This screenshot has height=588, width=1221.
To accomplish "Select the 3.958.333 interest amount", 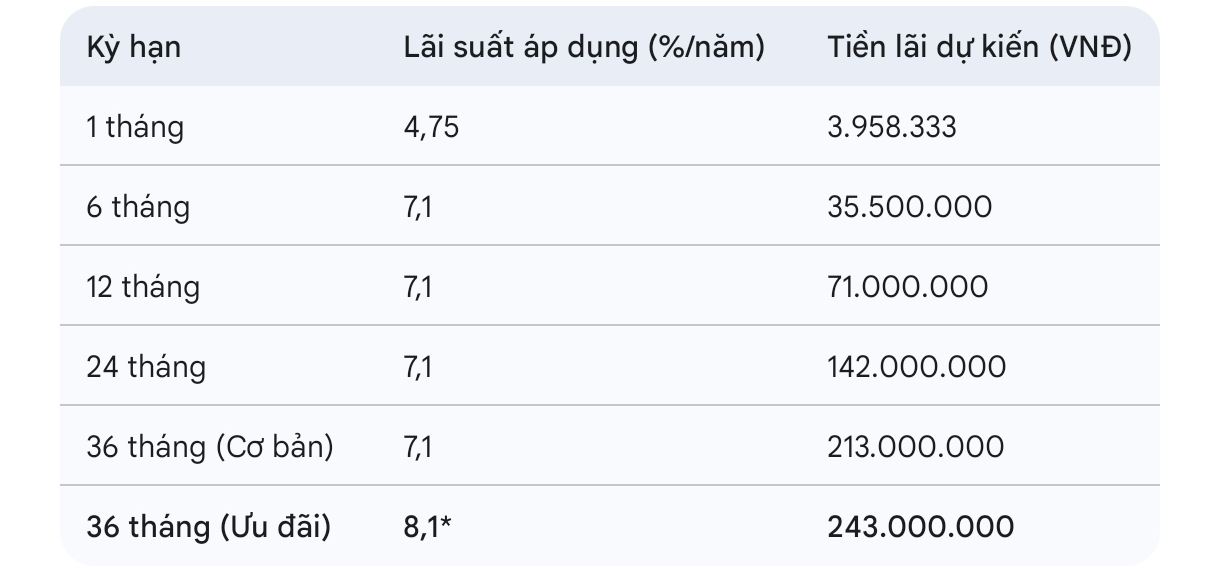I will (891, 127).
